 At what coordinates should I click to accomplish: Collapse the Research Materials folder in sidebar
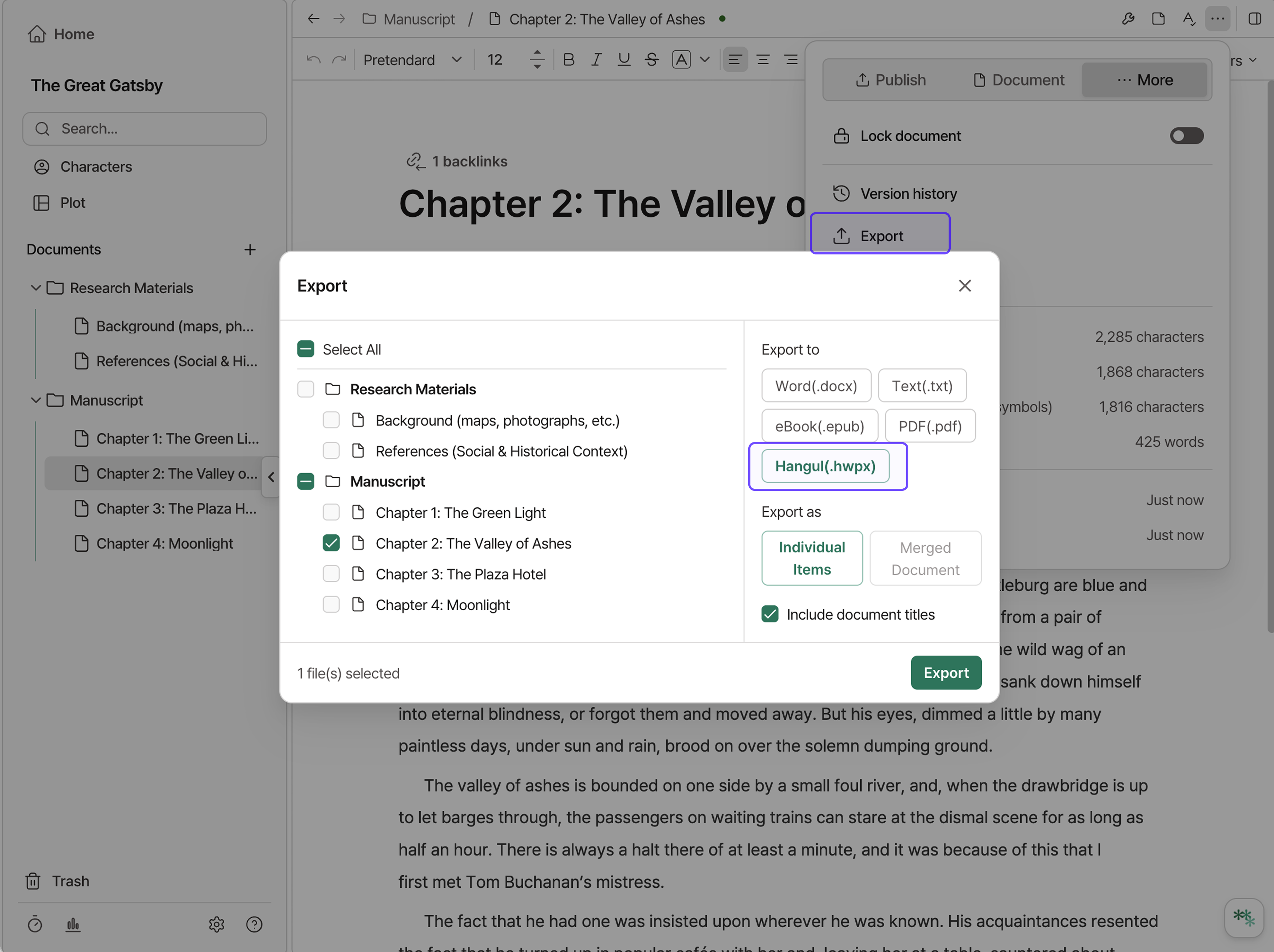pos(36,287)
